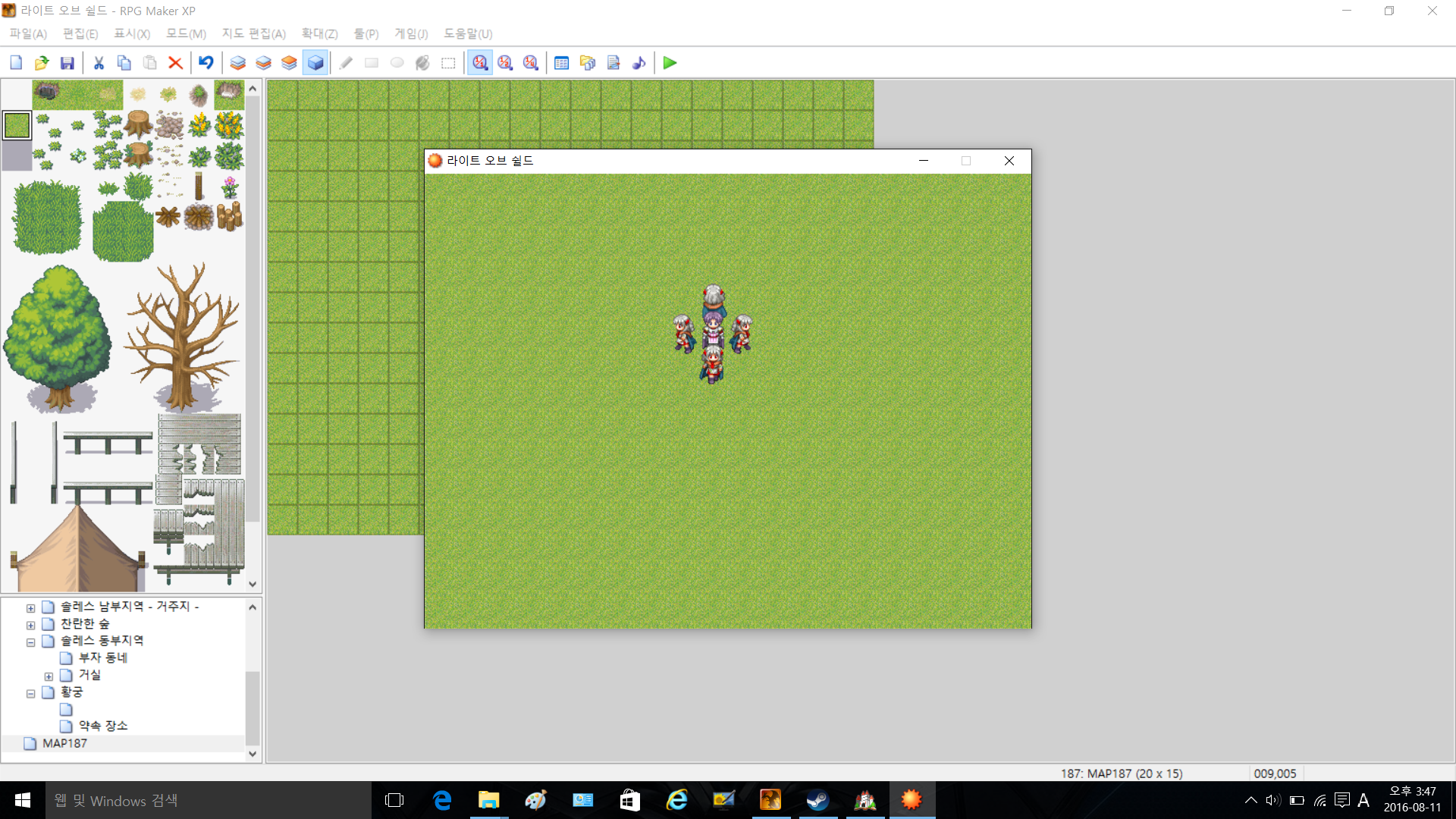Image resolution: width=1456 pixels, height=819 pixels.
Task: Open the Windows Start menu
Action: [23, 800]
